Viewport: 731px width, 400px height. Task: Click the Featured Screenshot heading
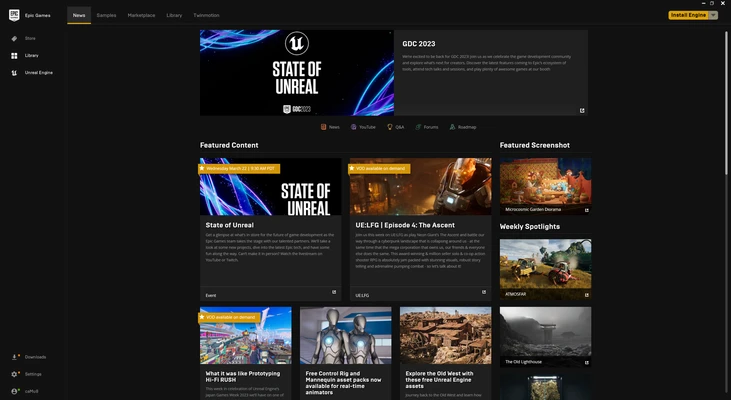(535, 145)
